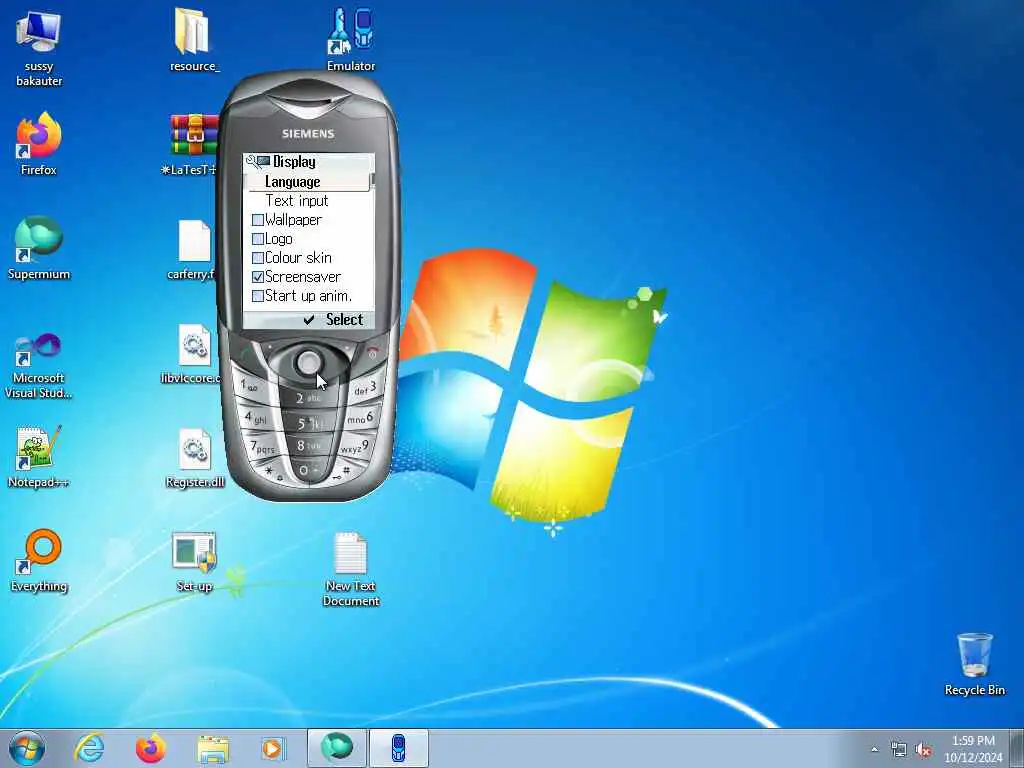Toggle the Logo checkbox on phone
Screen dimensions: 1024x768
[258, 239]
